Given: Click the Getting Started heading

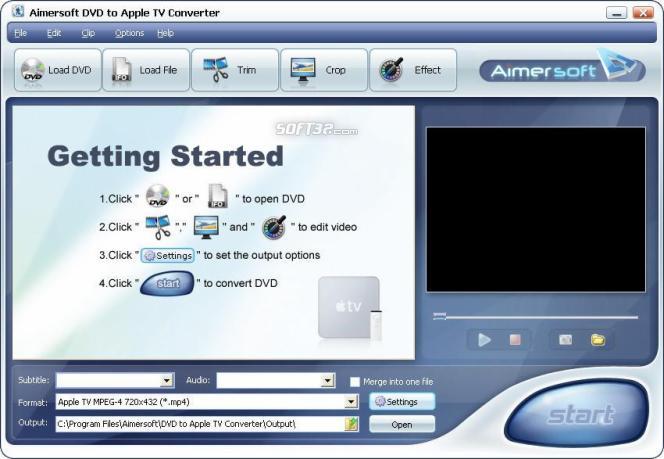Looking at the screenshot, I should [166, 157].
